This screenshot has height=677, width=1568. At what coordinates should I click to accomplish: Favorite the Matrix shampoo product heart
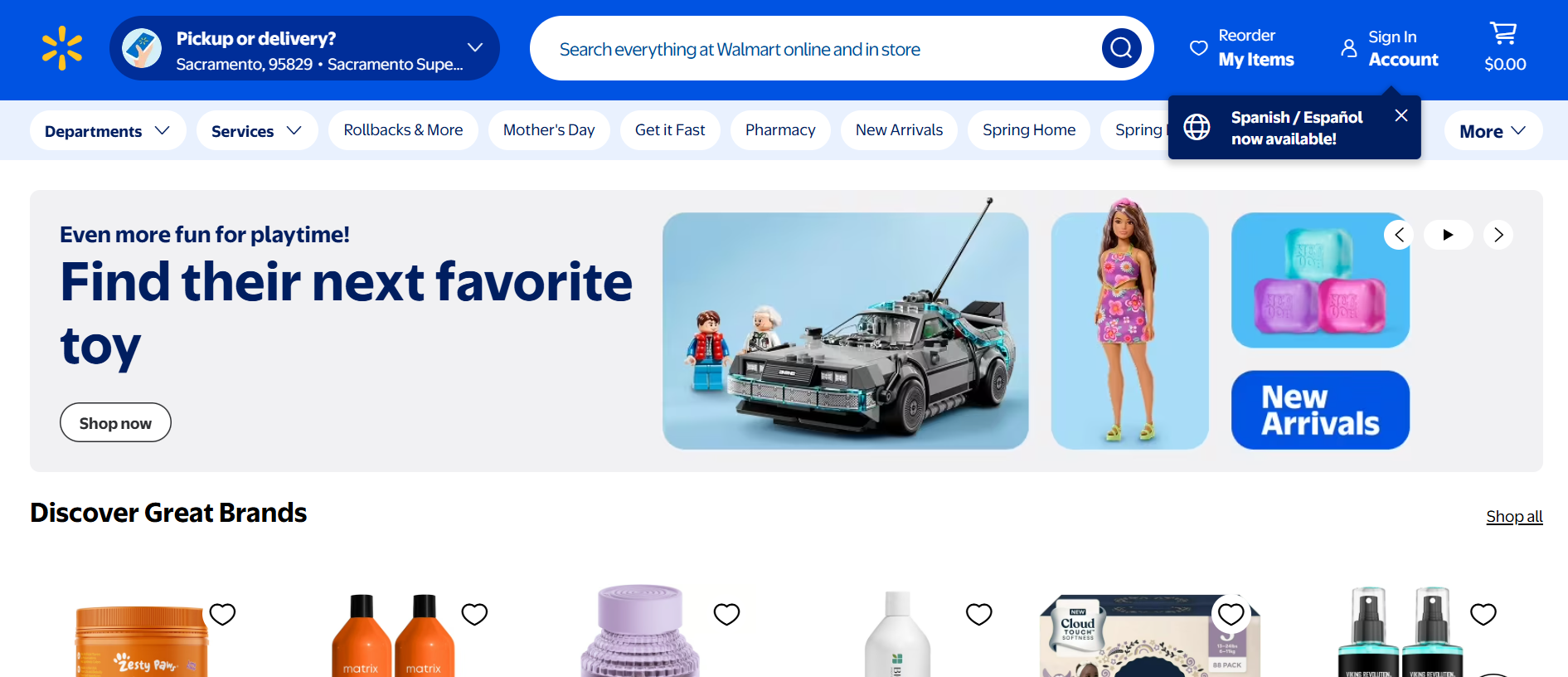click(x=474, y=614)
